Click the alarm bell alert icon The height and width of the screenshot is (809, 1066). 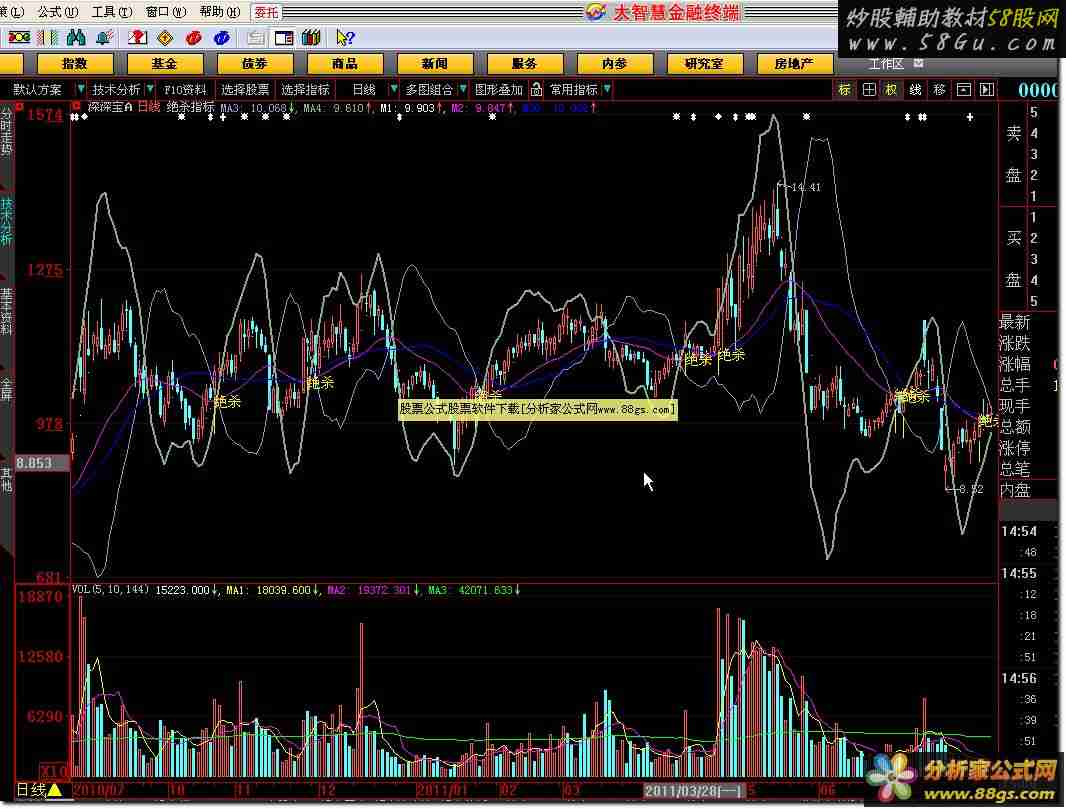pos(105,37)
